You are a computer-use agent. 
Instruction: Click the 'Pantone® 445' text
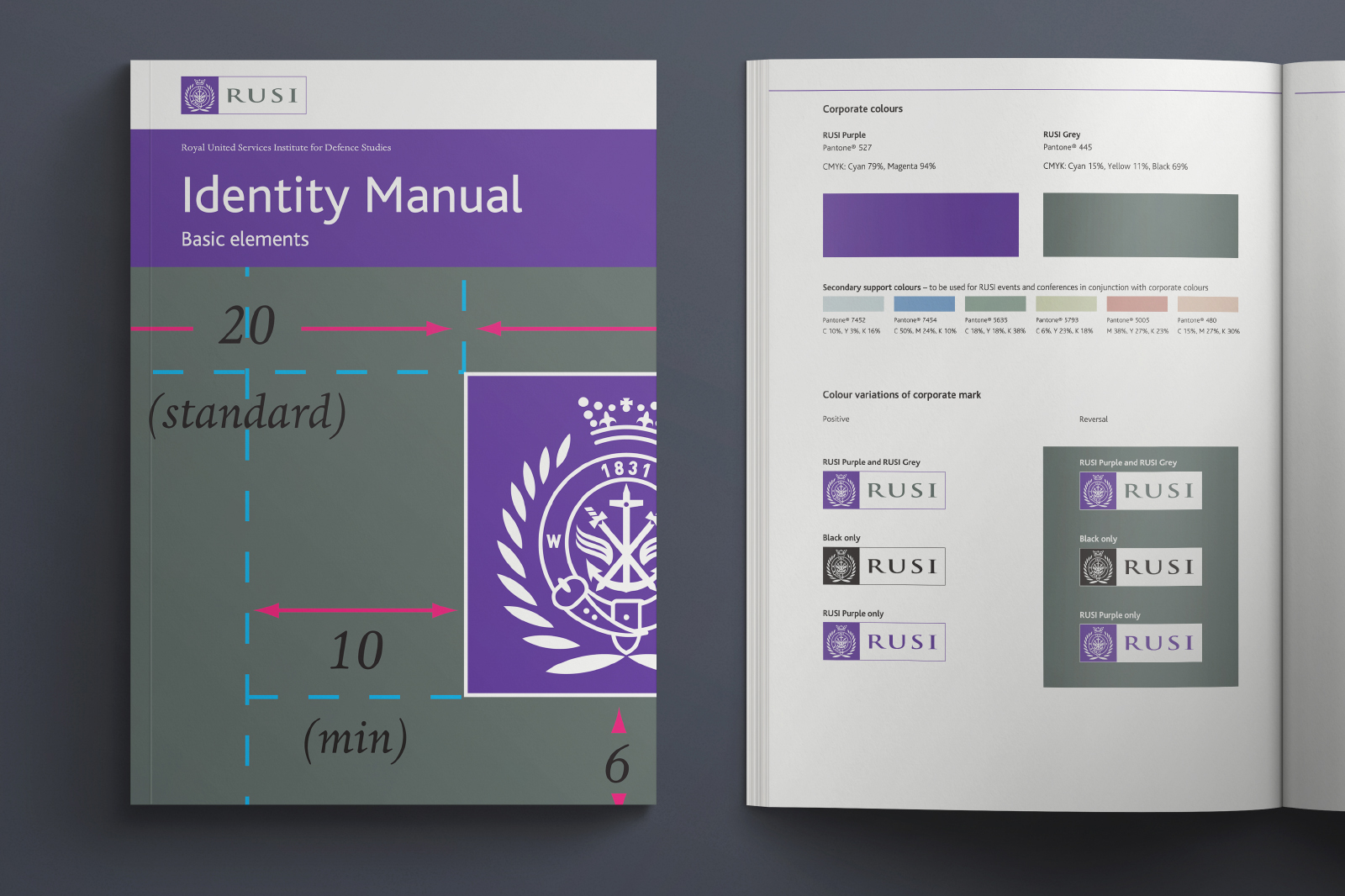1068,147
